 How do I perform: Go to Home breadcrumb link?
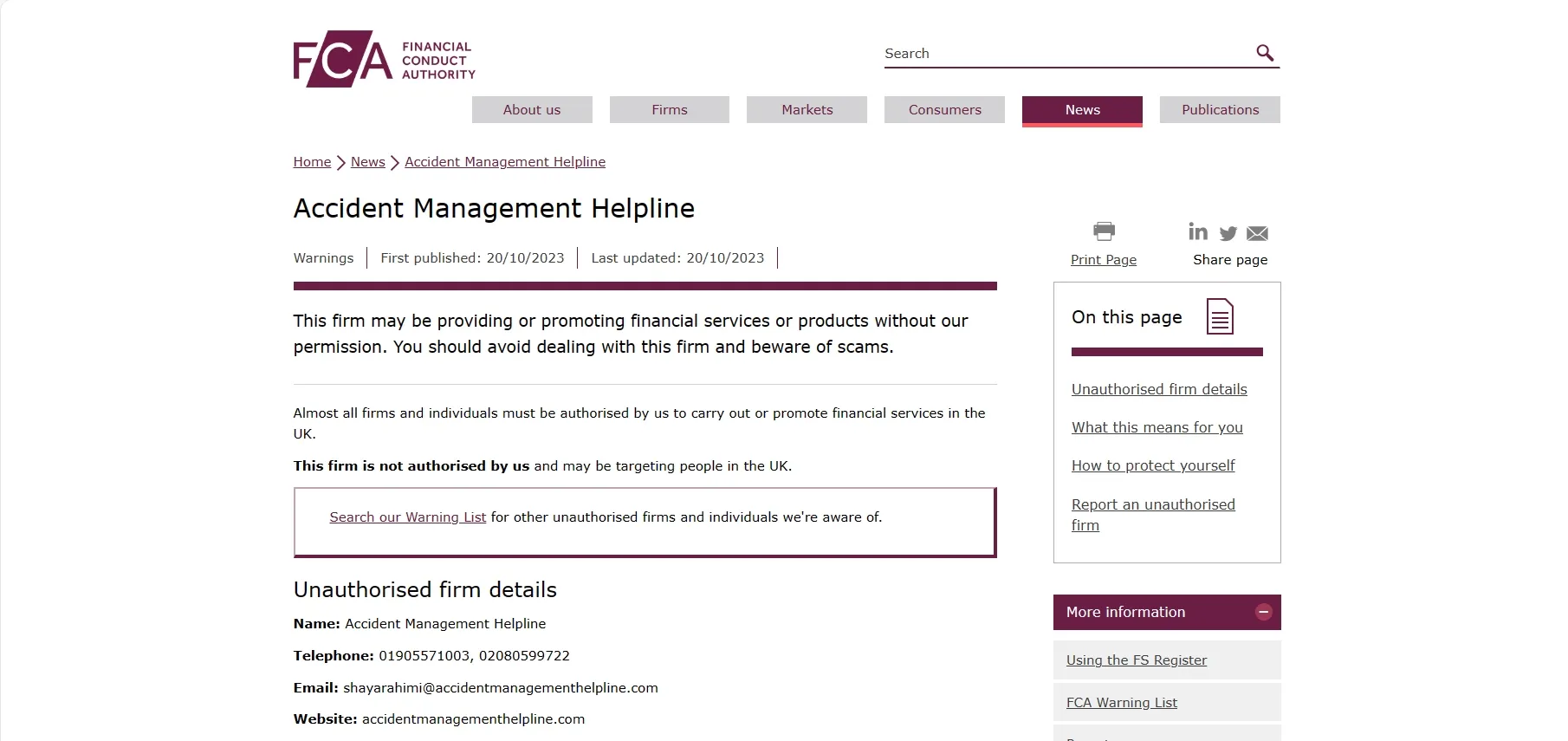click(312, 162)
